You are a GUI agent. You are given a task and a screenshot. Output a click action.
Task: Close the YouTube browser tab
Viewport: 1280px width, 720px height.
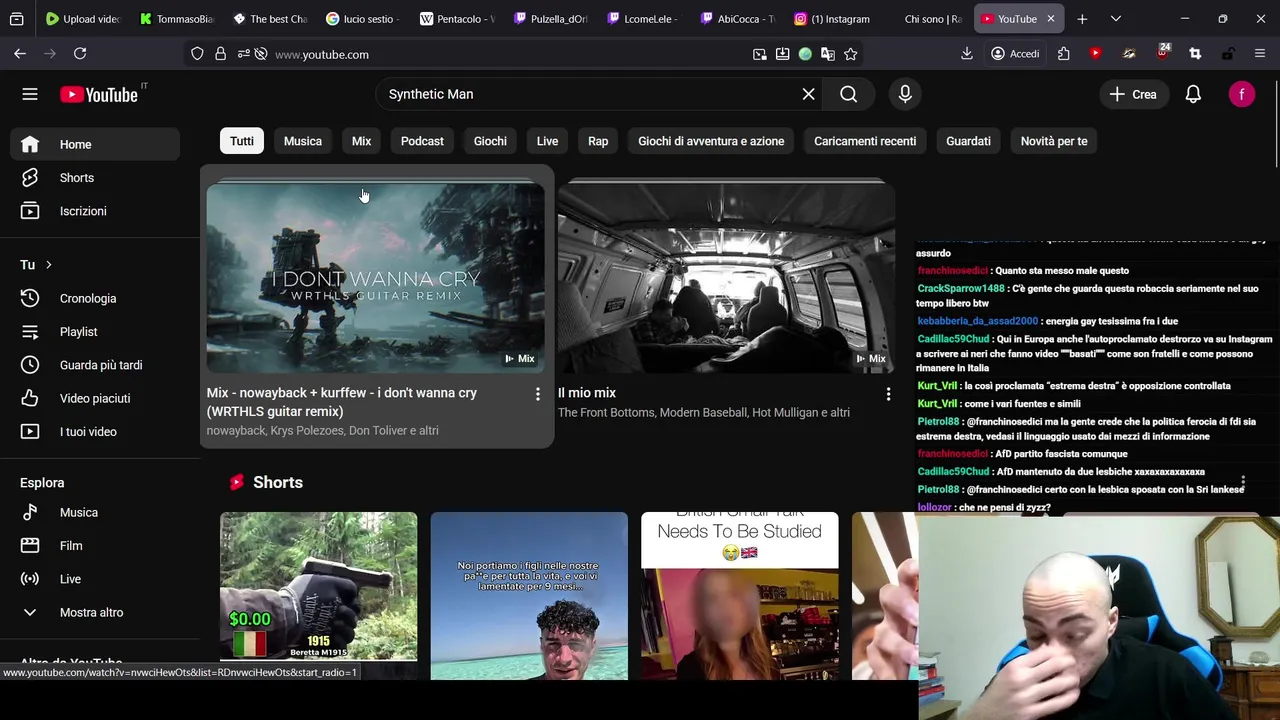pos(1051,19)
